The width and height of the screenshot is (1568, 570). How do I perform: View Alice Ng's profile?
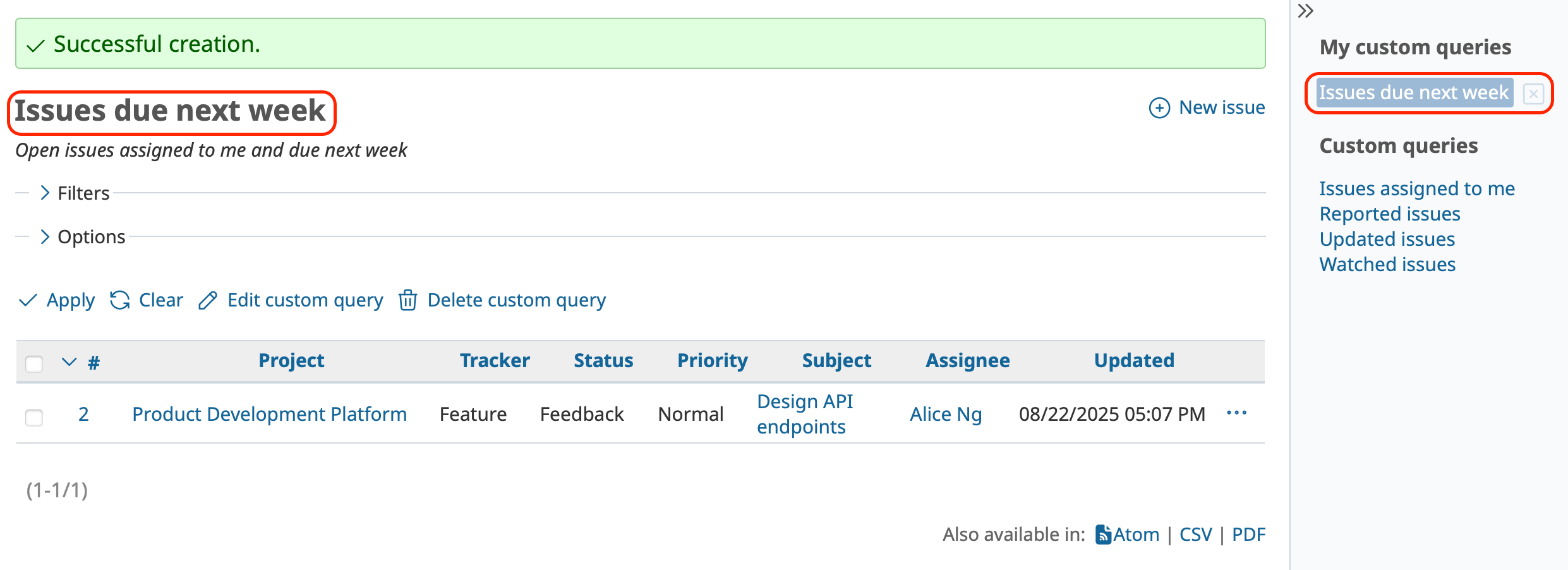coord(945,414)
